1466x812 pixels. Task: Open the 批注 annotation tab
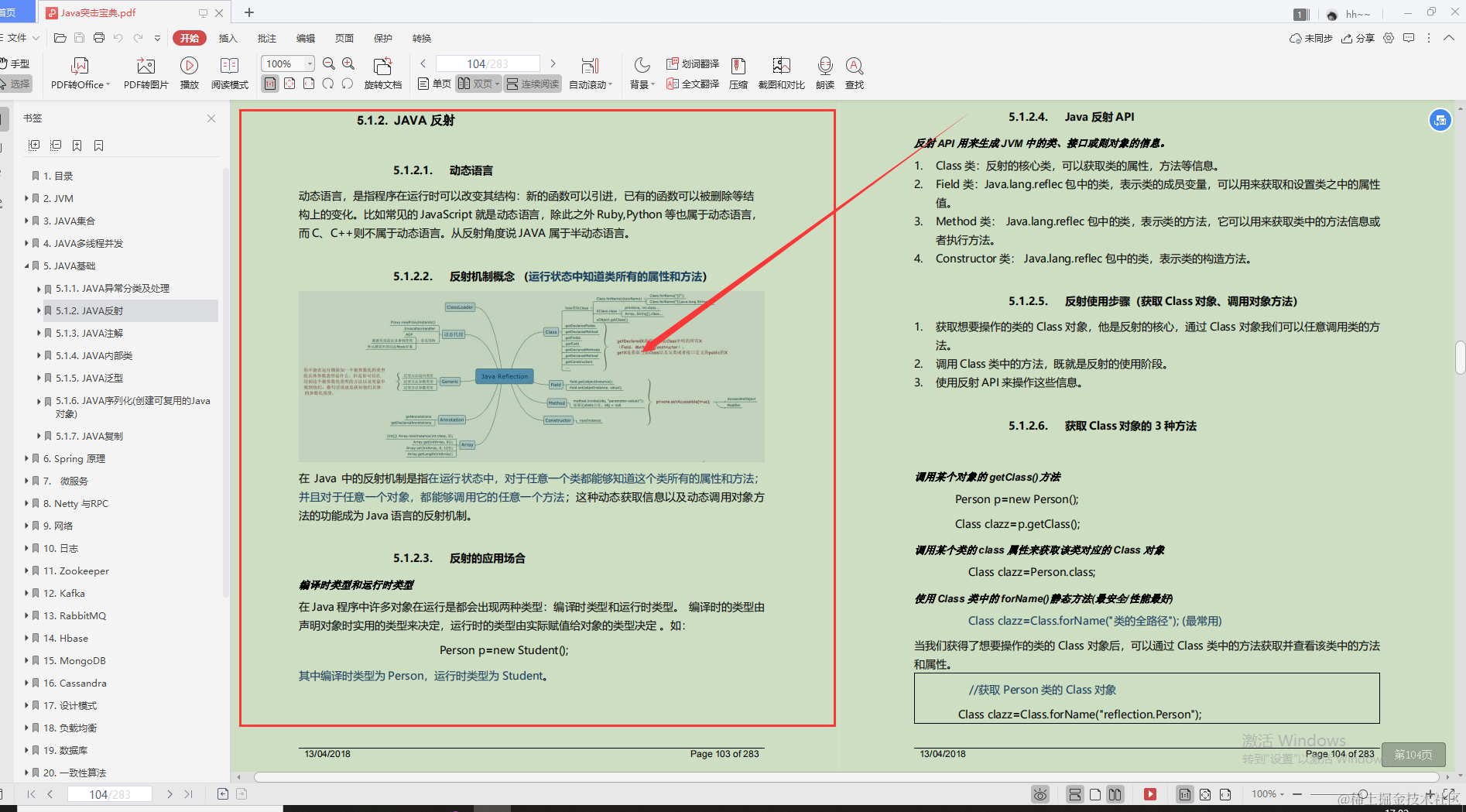coord(266,38)
